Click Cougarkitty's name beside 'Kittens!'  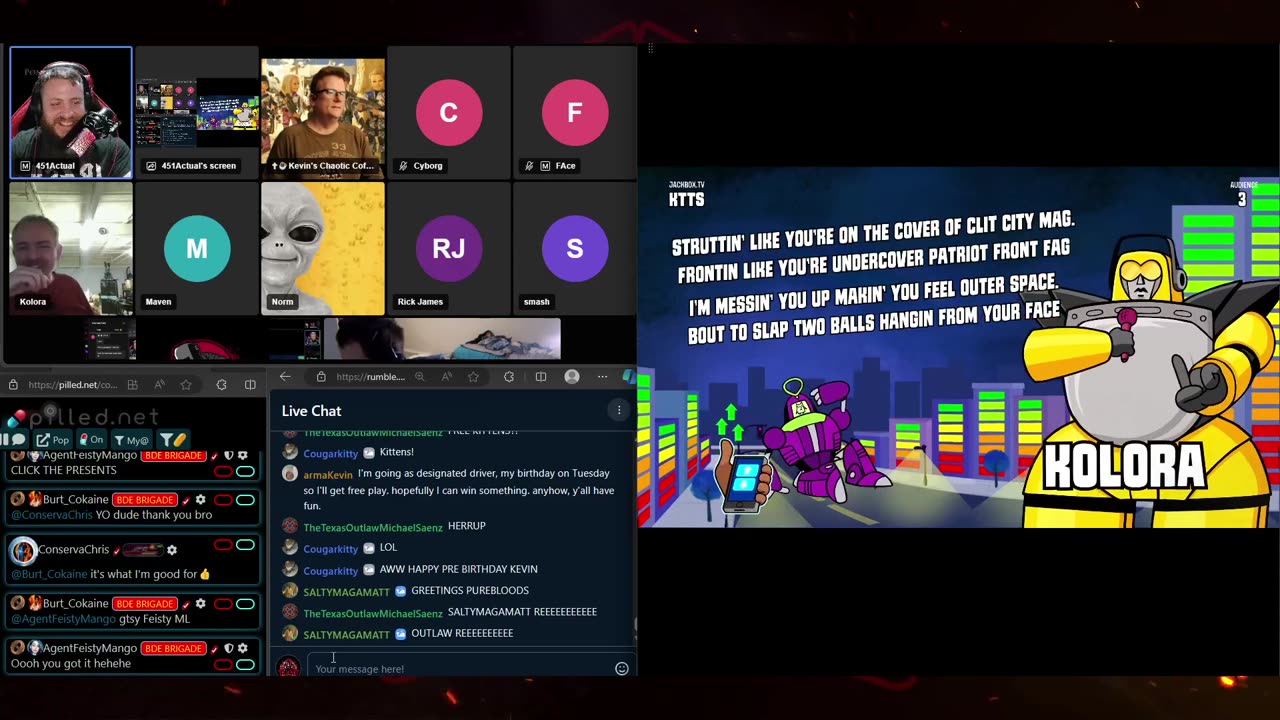(330, 454)
